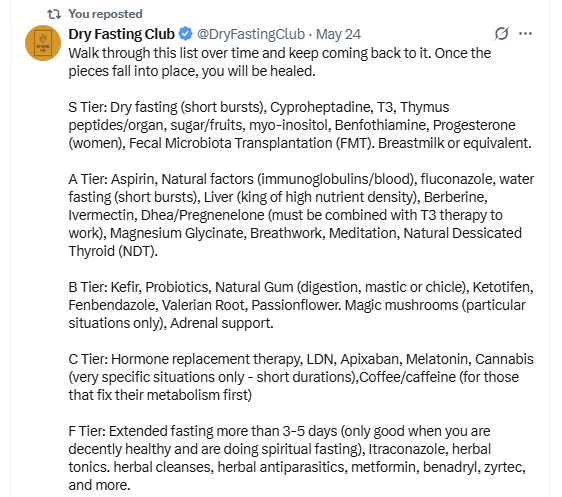Viewport: 562px width, 497px height.
Task: Open the Dry Fasting Club profile avatar
Action: point(43,43)
